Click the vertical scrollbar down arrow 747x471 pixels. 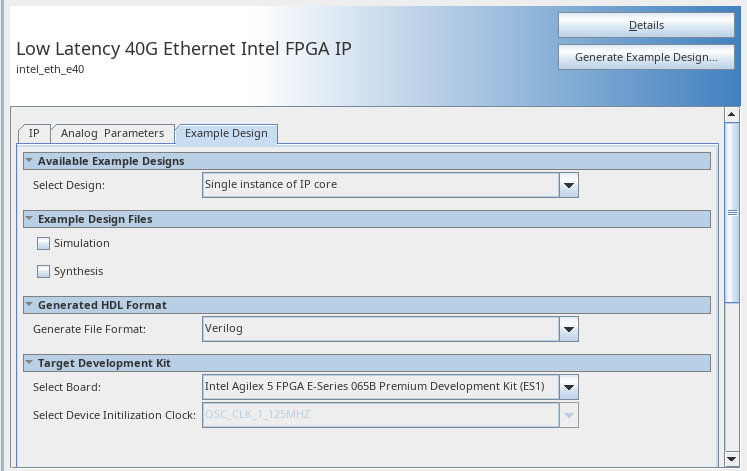[x=732, y=459]
